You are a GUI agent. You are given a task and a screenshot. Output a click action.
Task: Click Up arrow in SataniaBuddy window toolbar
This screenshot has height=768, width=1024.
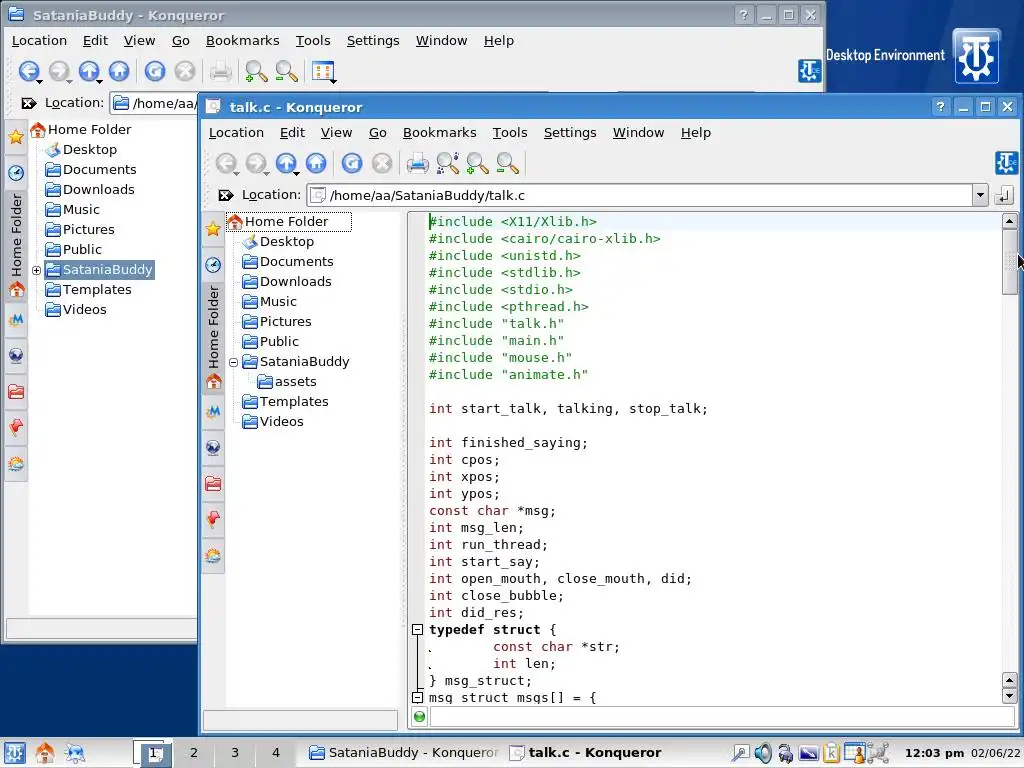[89, 71]
